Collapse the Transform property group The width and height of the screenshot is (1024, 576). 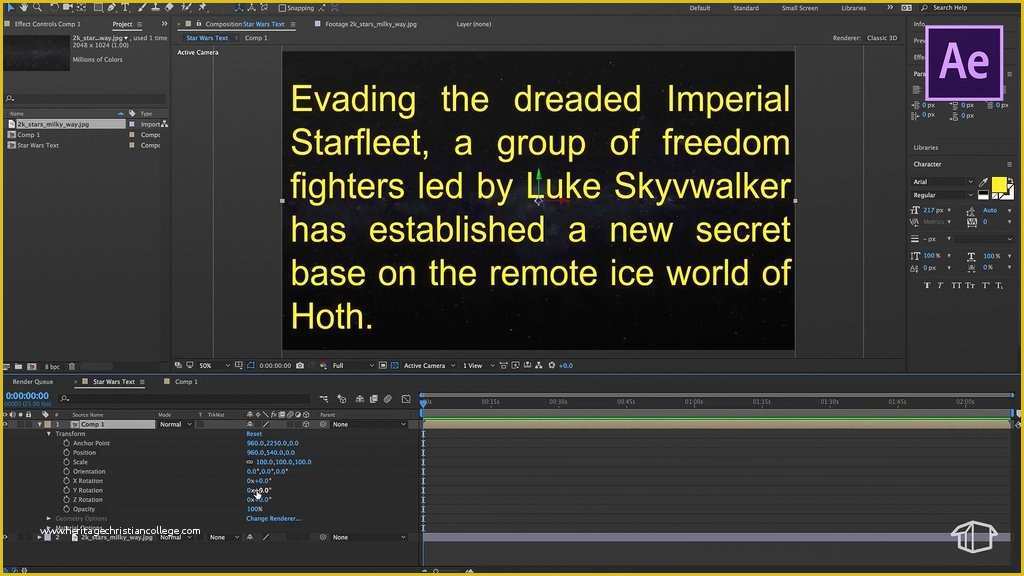[48, 434]
